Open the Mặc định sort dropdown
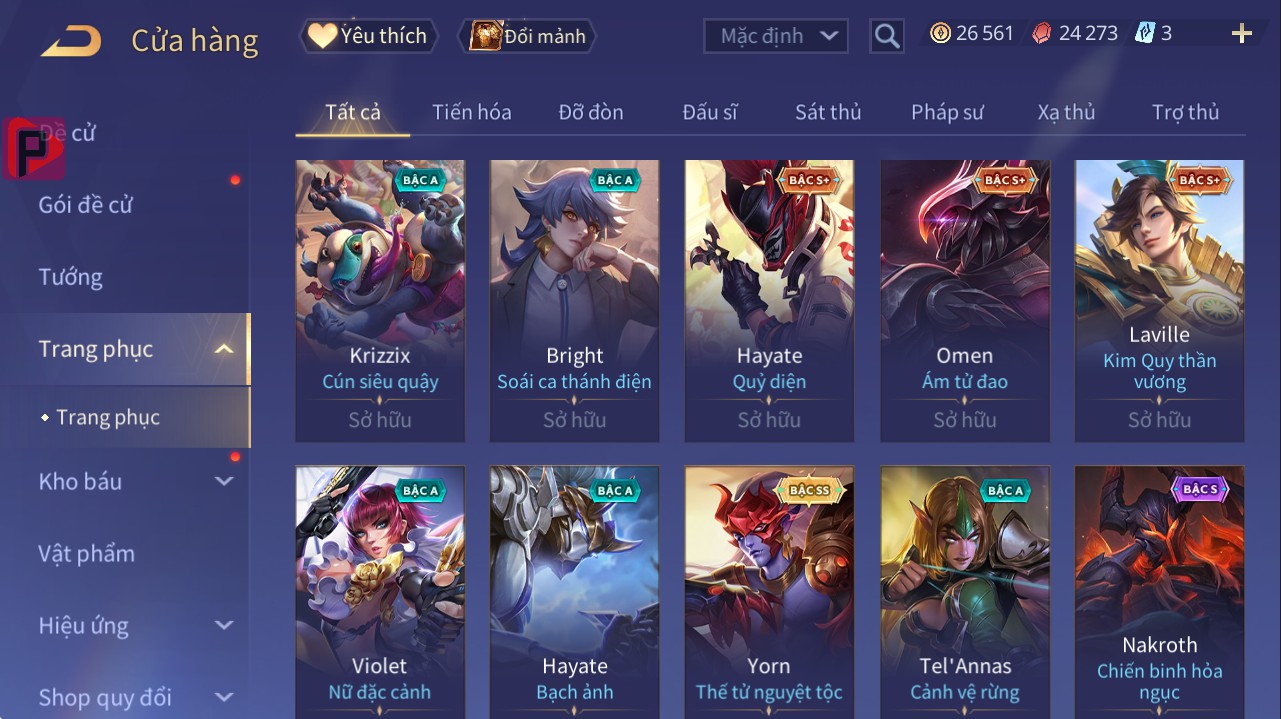This screenshot has height=719, width=1281. pyautogui.click(x=776, y=36)
